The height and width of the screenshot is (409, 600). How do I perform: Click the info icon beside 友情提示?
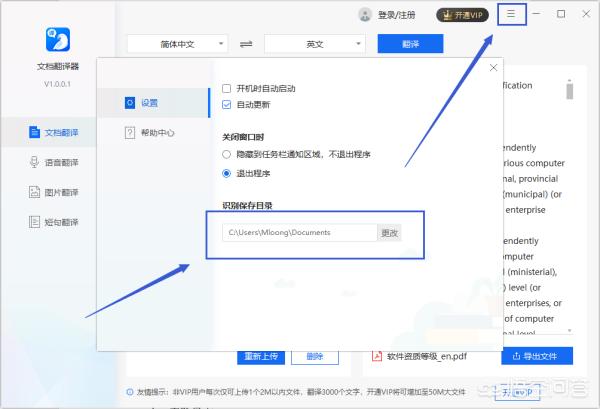point(130,392)
